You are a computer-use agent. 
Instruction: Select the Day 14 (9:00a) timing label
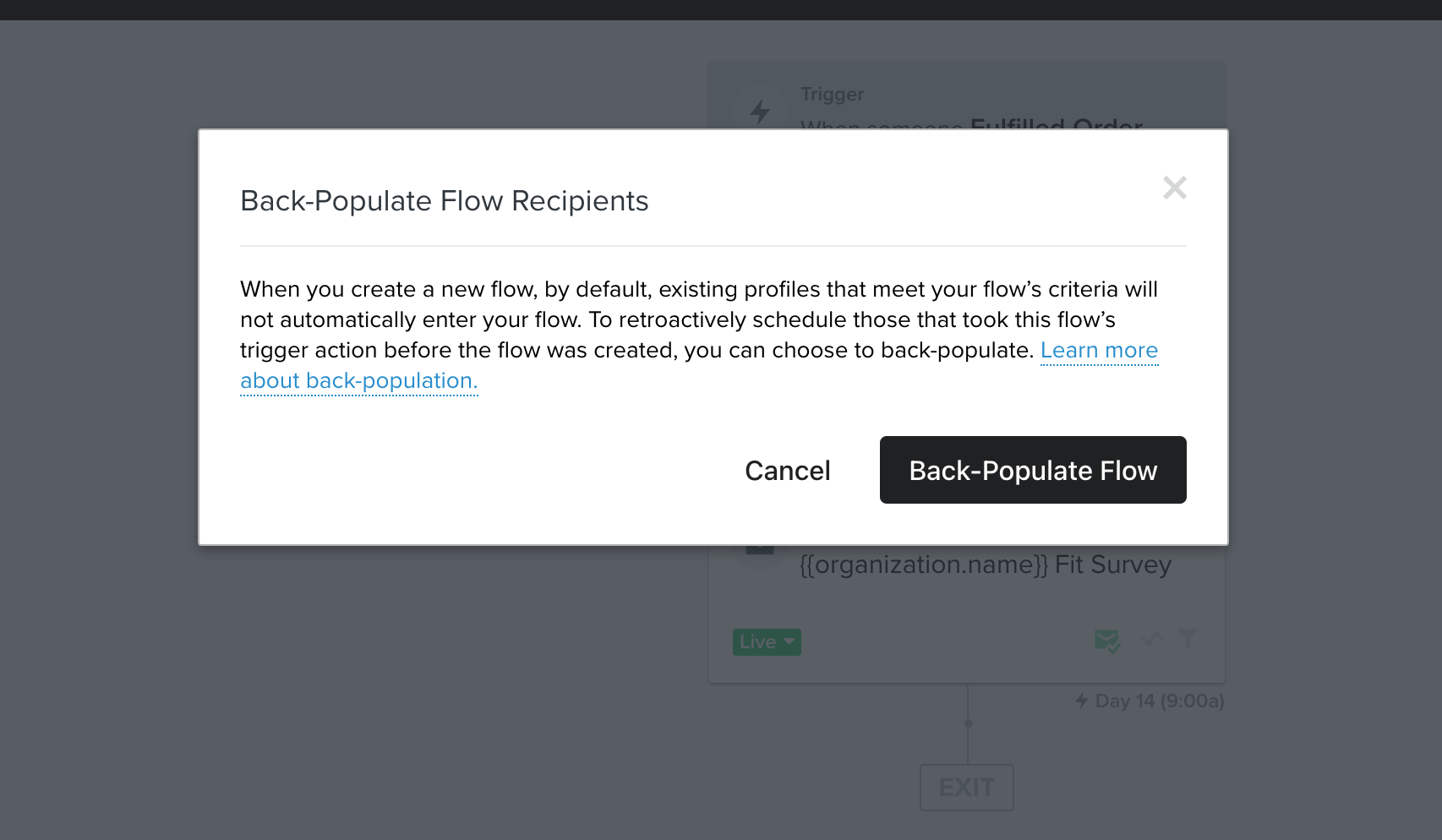[1160, 701]
